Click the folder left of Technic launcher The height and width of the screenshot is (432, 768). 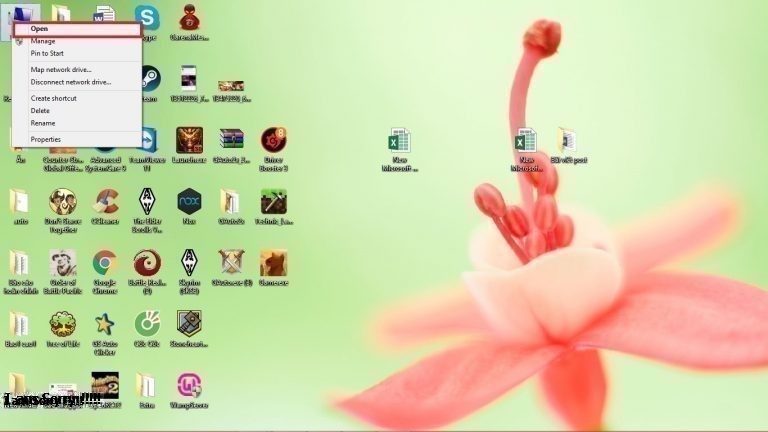coord(231,201)
